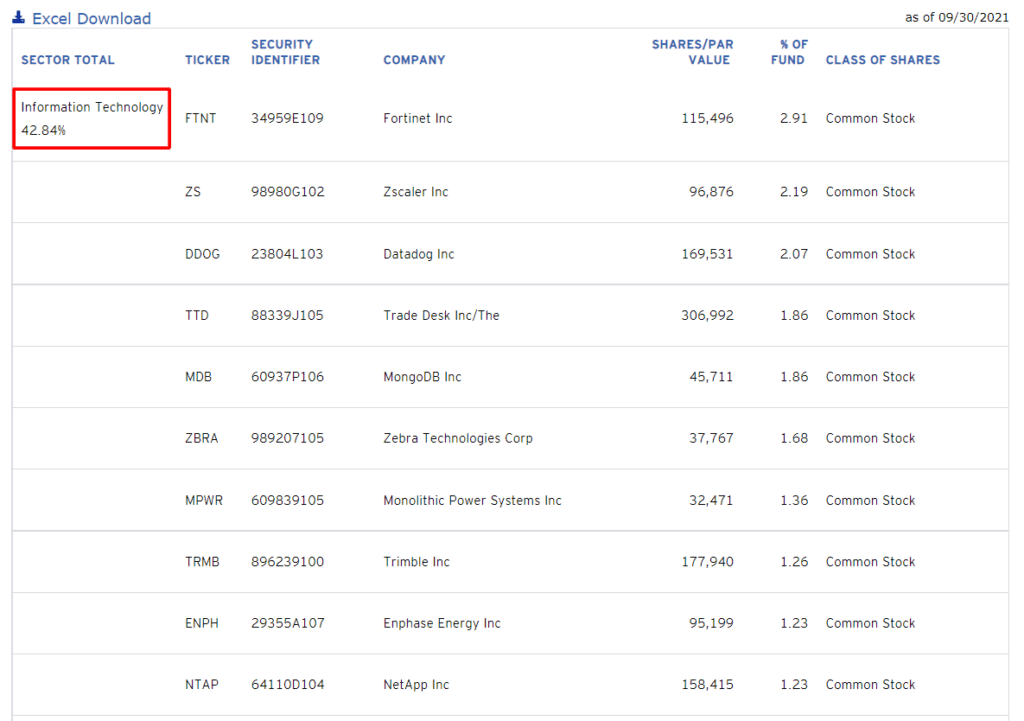Click Common Stock in the Fortinet row

coord(870,118)
